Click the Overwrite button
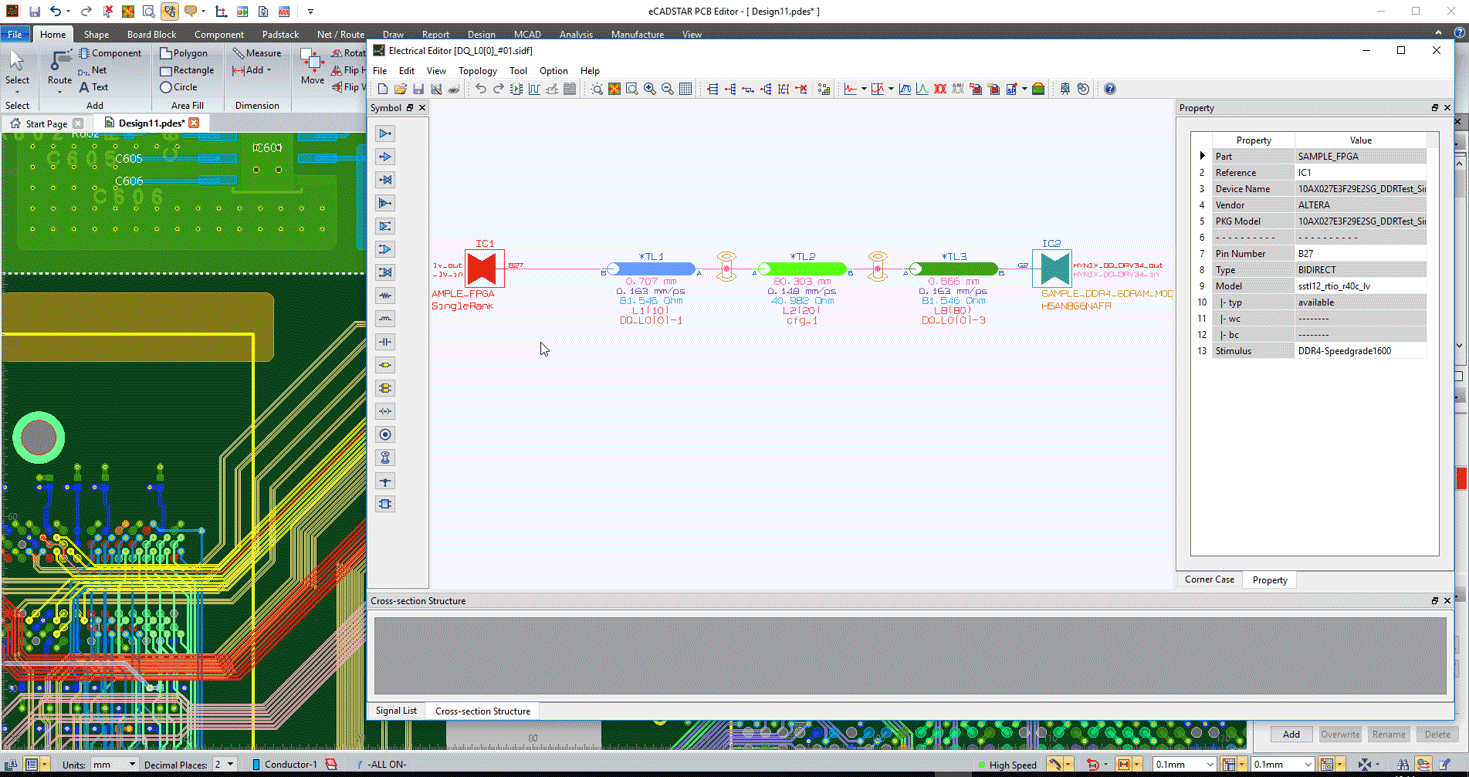 [x=1340, y=734]
